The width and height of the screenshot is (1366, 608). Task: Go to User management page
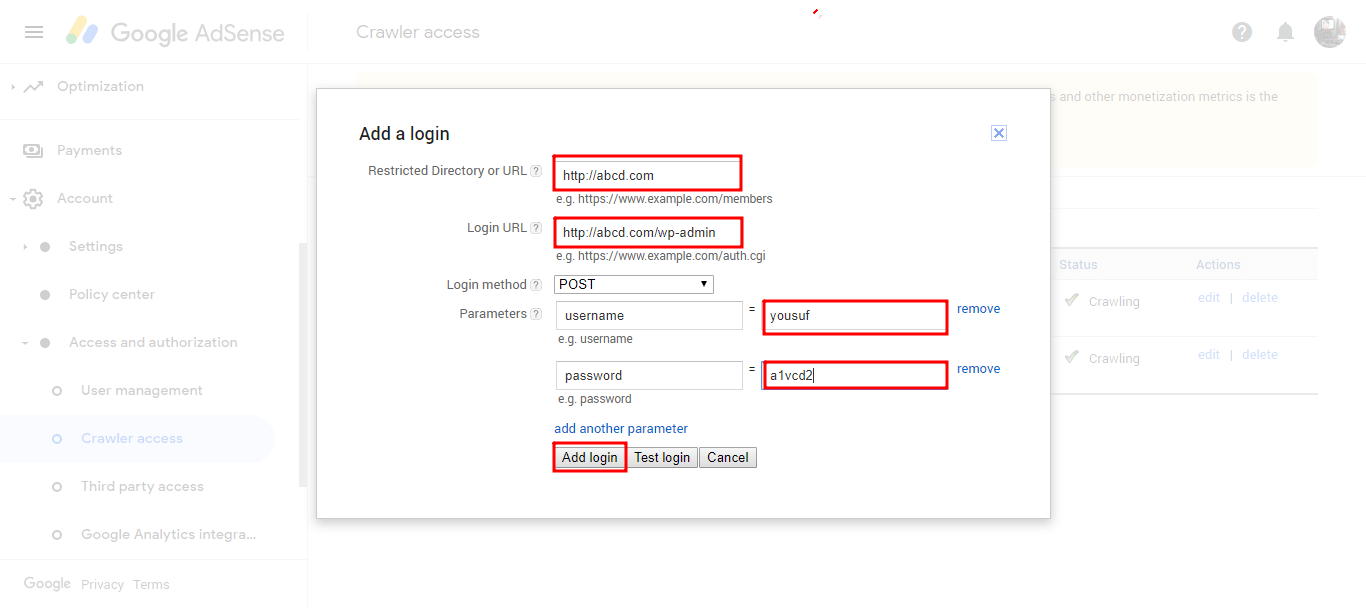pyautogui.click(x=141, y=391)
